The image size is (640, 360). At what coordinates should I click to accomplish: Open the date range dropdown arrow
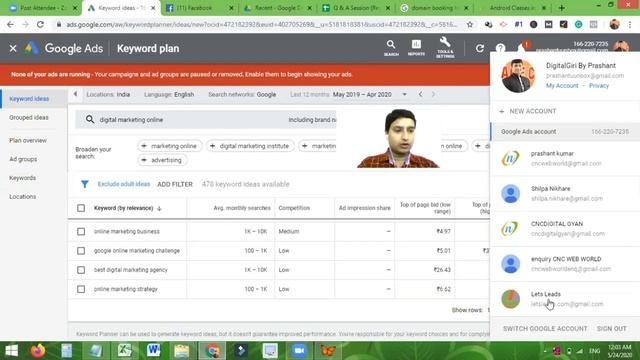click(404, 94)
